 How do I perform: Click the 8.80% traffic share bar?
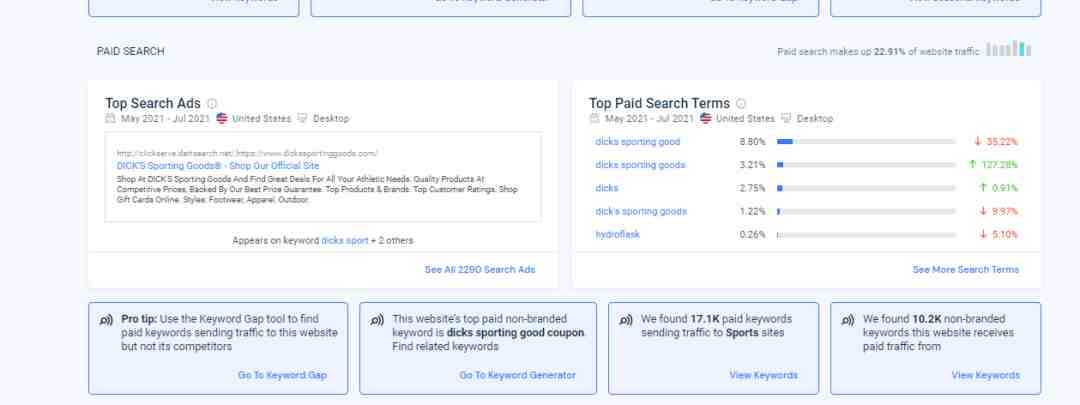click(x=866, y=142)
